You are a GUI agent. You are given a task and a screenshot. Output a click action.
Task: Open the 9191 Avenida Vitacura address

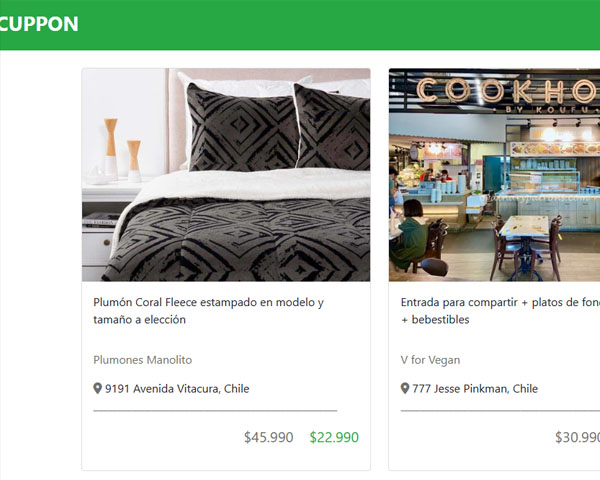177,388
